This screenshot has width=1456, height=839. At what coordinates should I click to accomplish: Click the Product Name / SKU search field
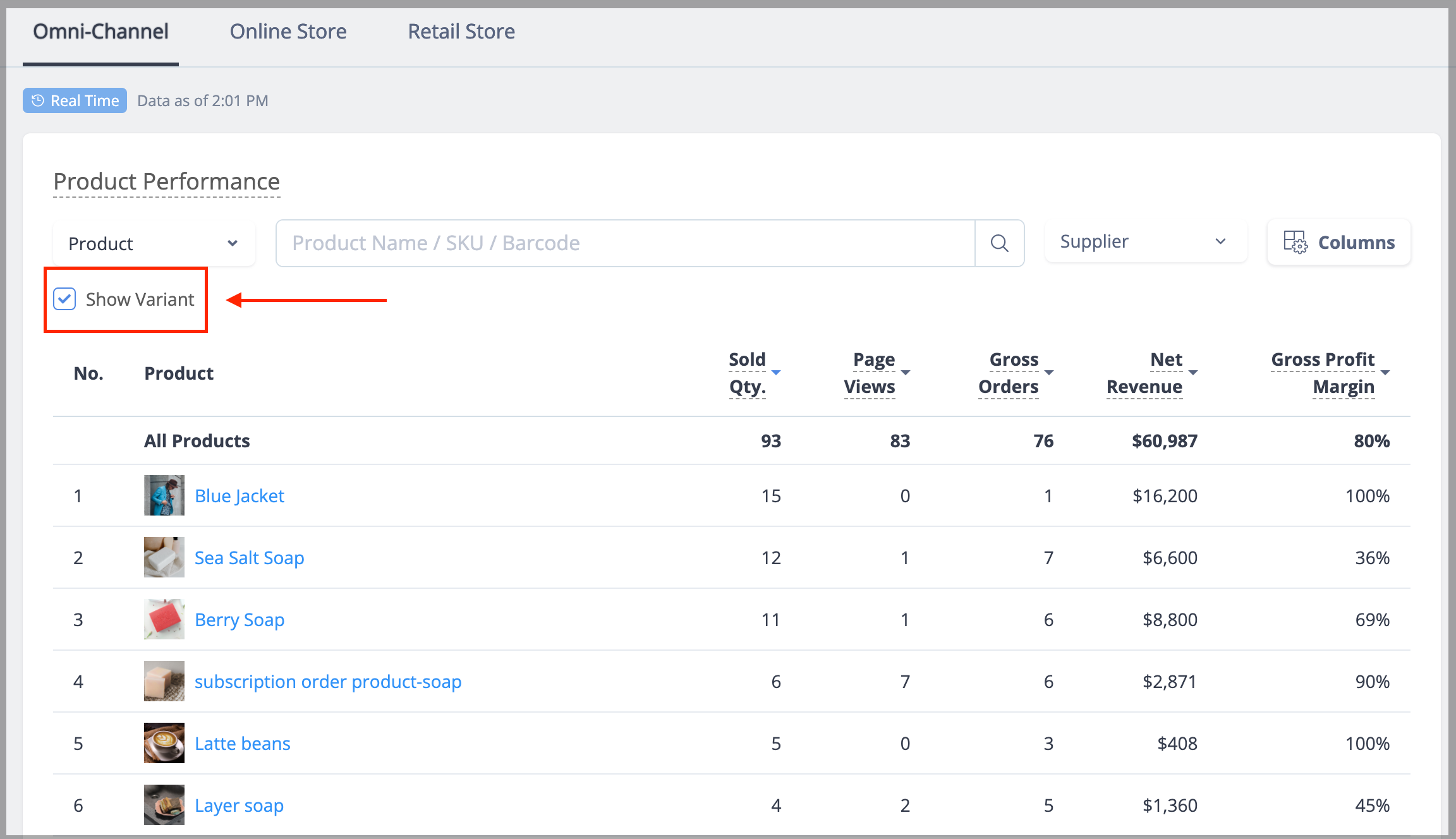coord(626,243)
